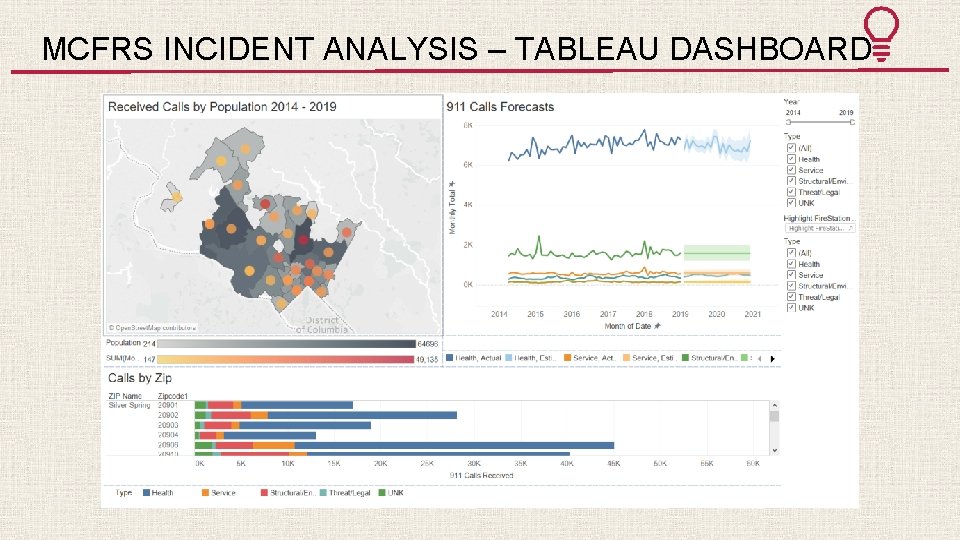Toggle Structural/Envi in Type filter under Highlight FireStation
This screenshot has width=960, height=540.
791,286
